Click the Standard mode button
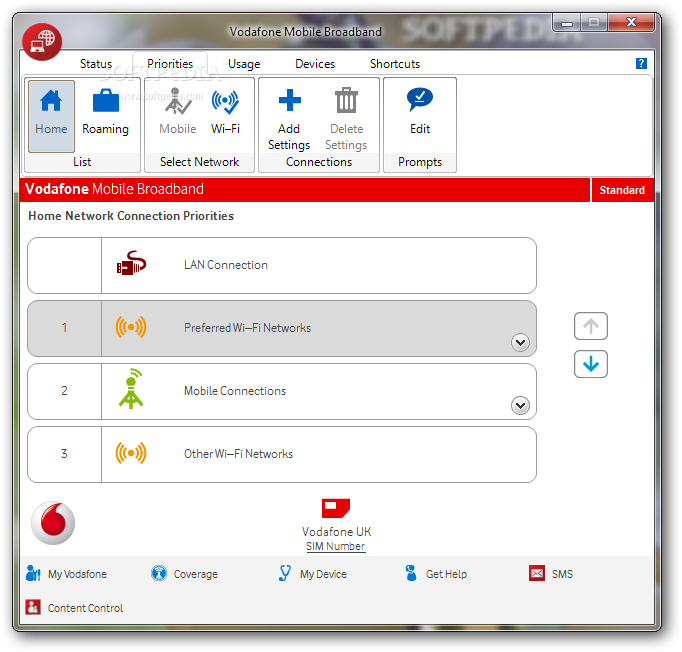682x652 pixels. tap(622, 190)
